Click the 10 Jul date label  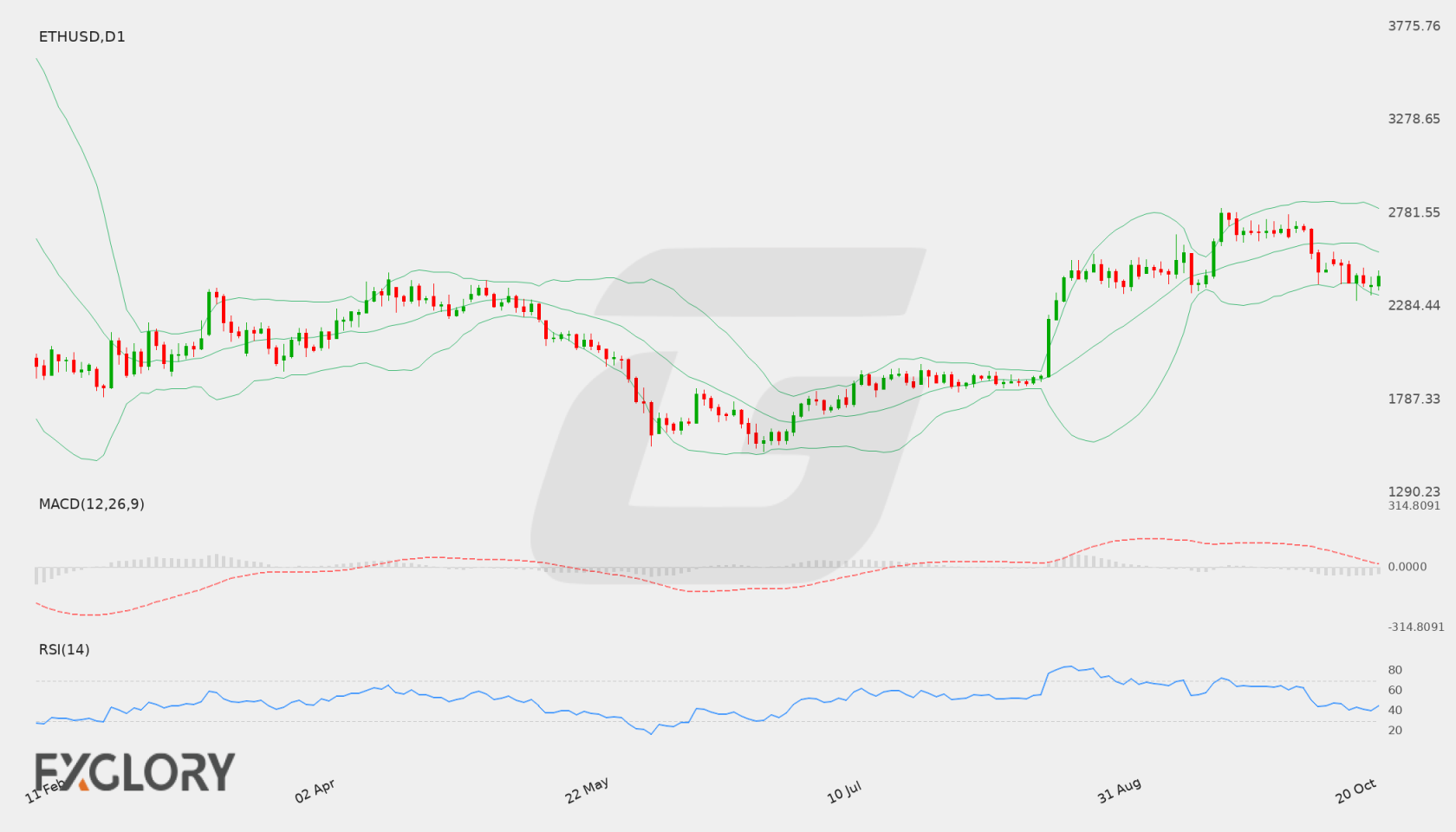844,791
